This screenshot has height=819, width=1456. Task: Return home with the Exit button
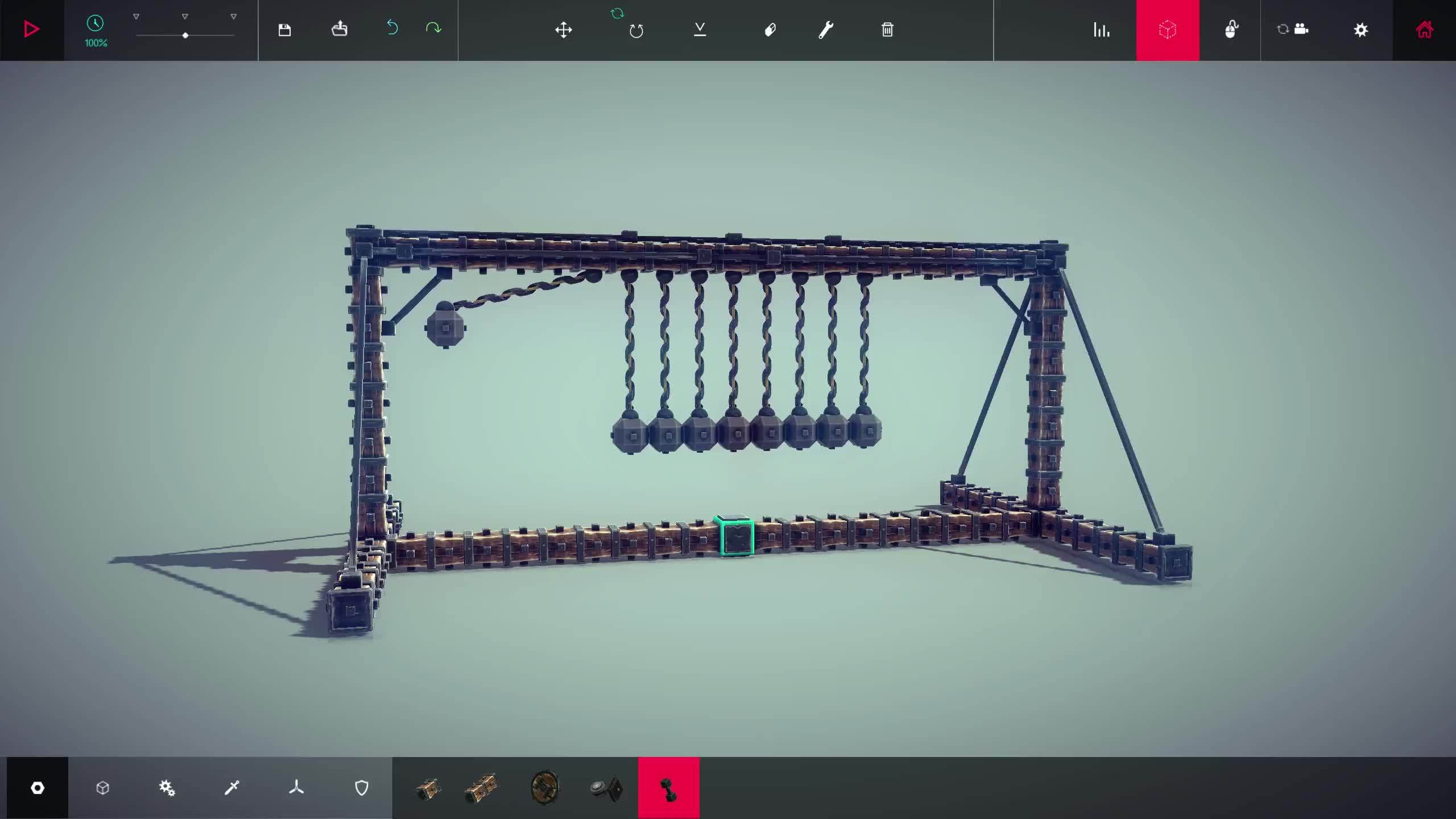(x=1423, y=30)
